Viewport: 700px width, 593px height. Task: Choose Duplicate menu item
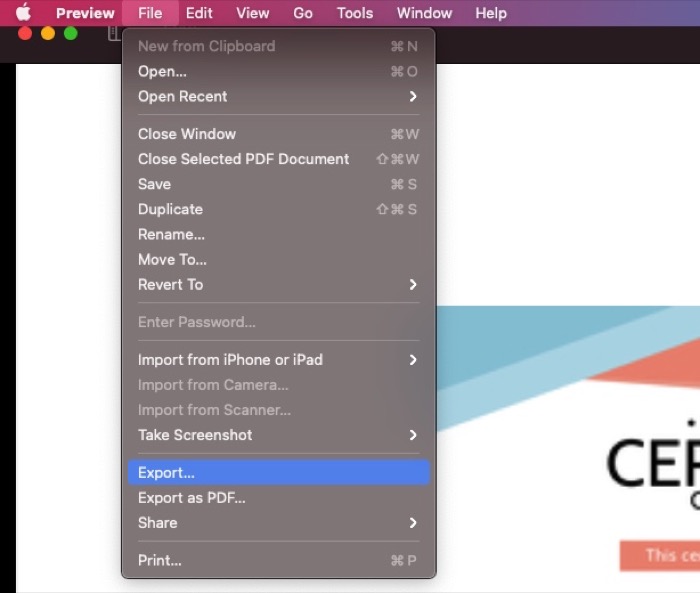click(279, 209)
